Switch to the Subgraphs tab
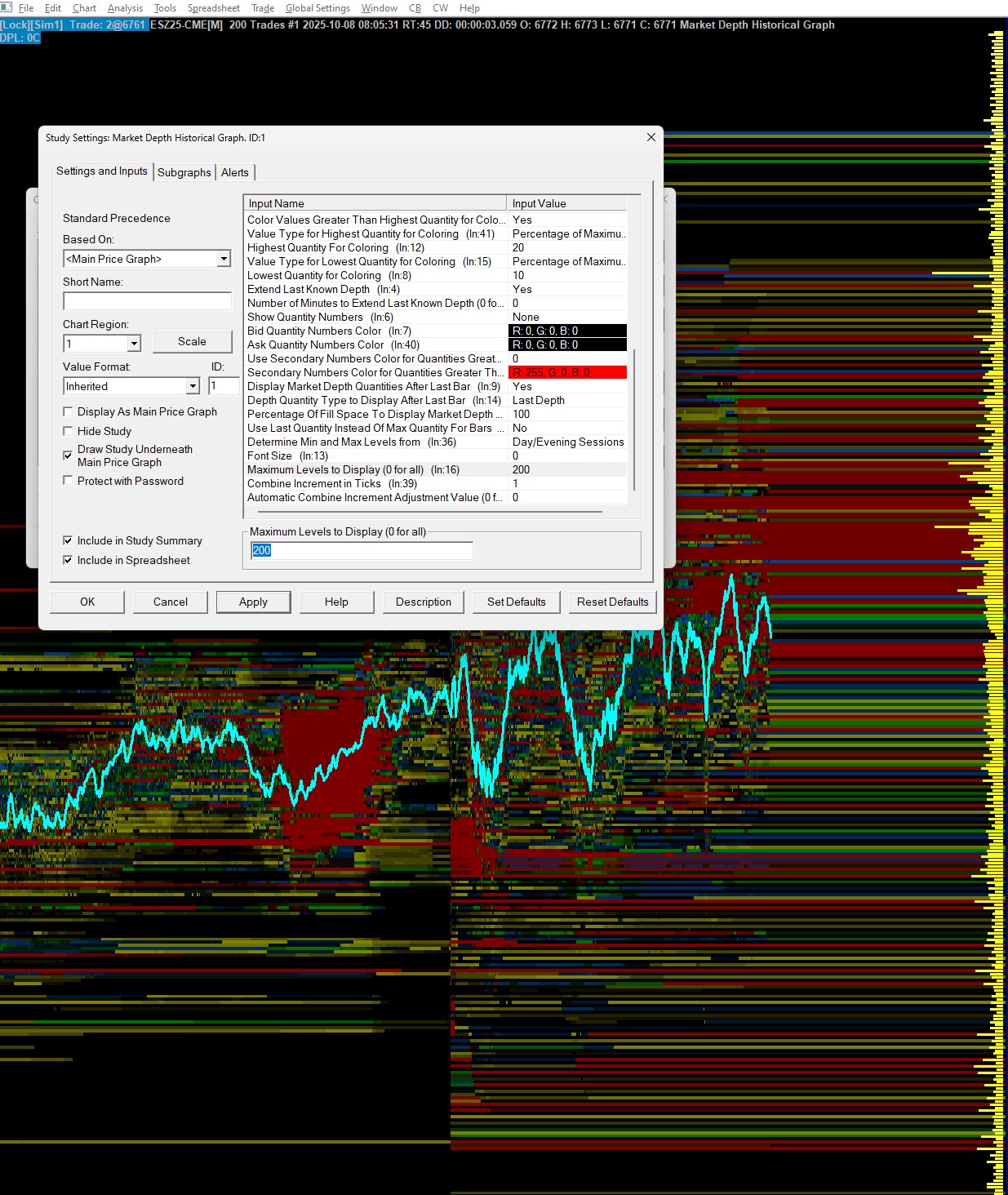 coord(184,172)
